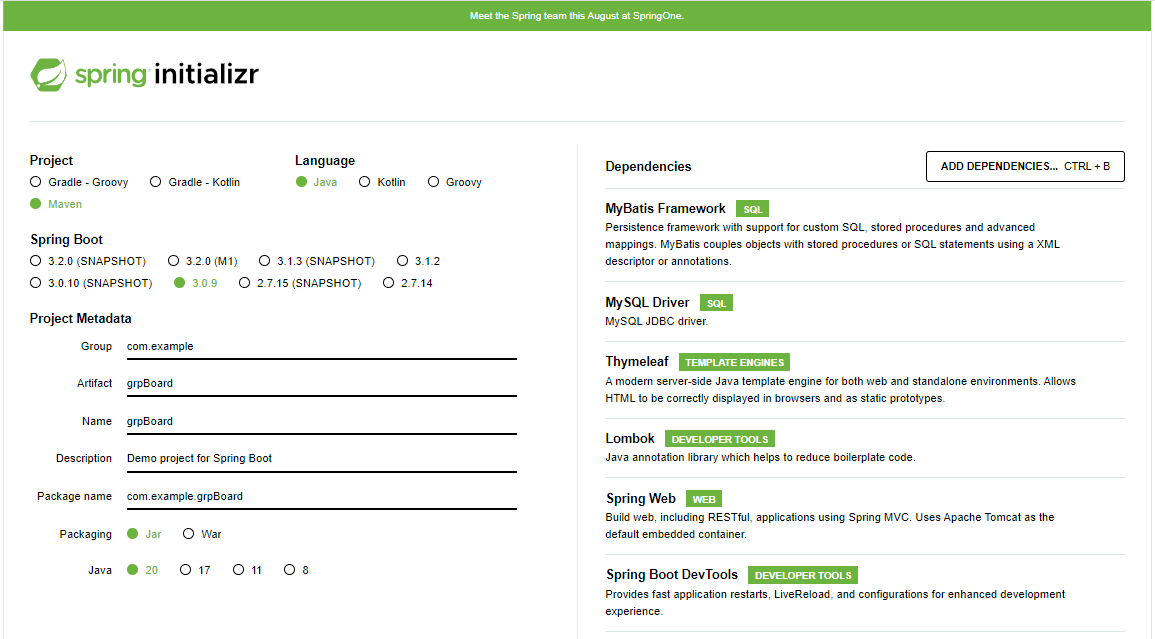Click the Artifact input field
This screenshot has width=1155, height=639.
click(321, 383)
